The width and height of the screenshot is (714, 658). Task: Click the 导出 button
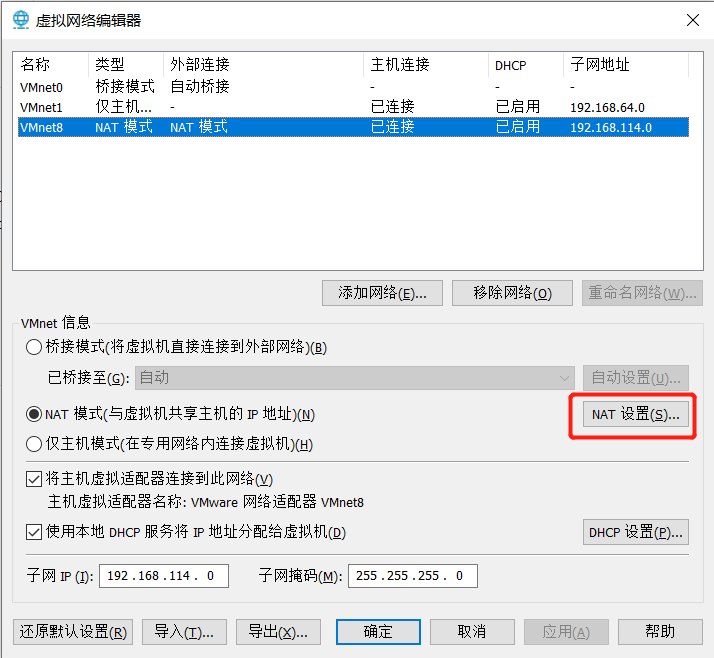click(x=278, y=632)
